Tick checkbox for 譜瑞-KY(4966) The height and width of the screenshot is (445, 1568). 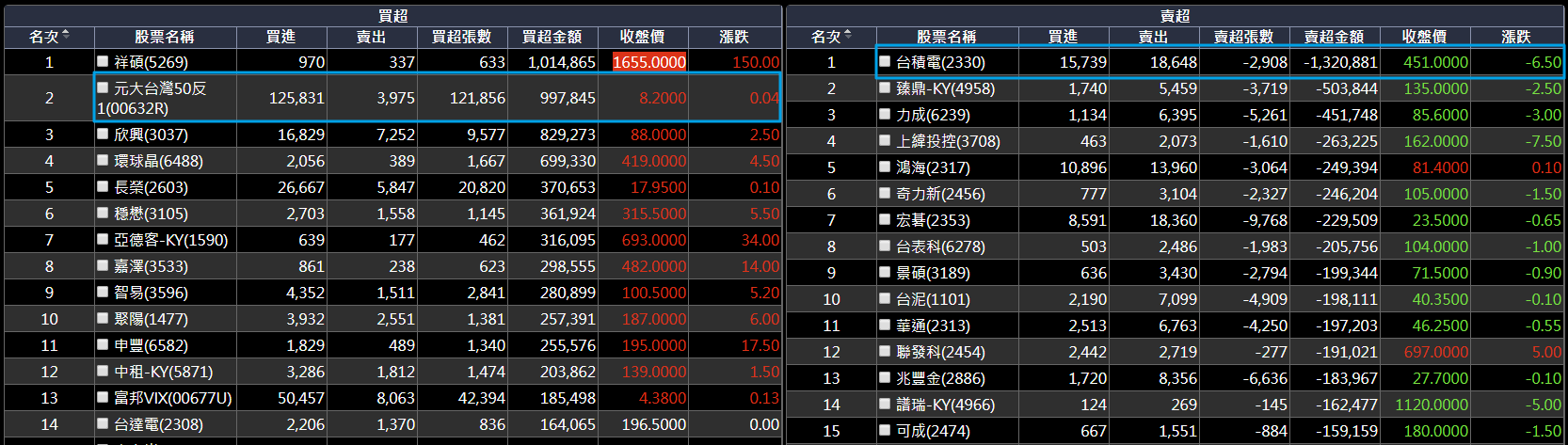(885, 404)
